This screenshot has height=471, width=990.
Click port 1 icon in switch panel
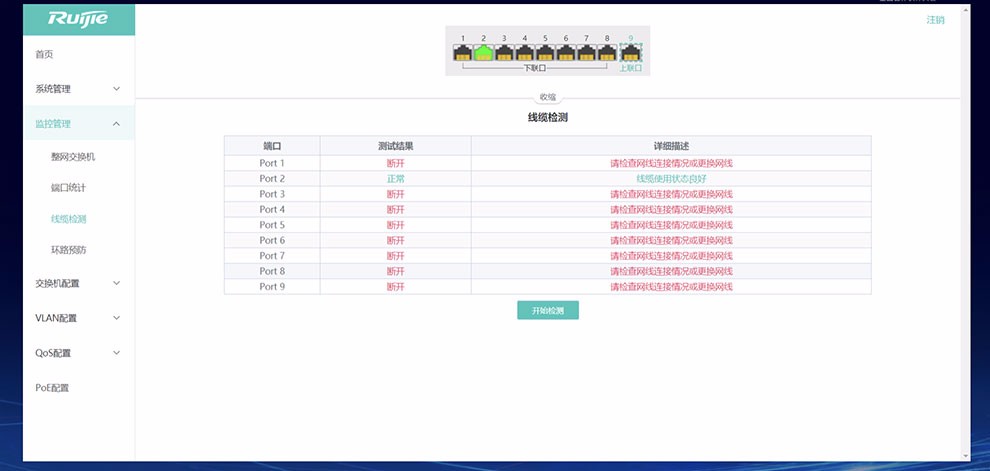click(x=463, y=53)
